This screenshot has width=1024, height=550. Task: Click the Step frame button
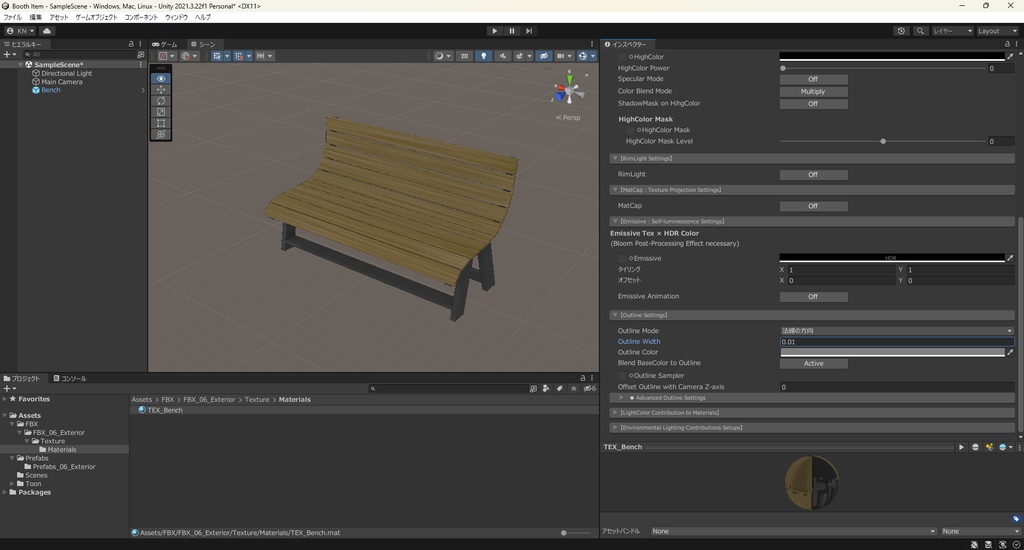coord(529,31)
